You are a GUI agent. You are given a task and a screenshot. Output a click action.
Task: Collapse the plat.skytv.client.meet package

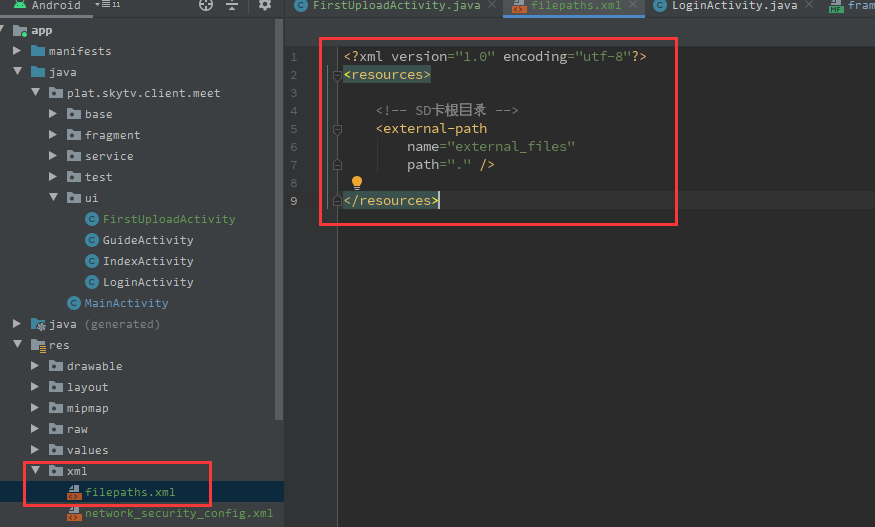36,92
